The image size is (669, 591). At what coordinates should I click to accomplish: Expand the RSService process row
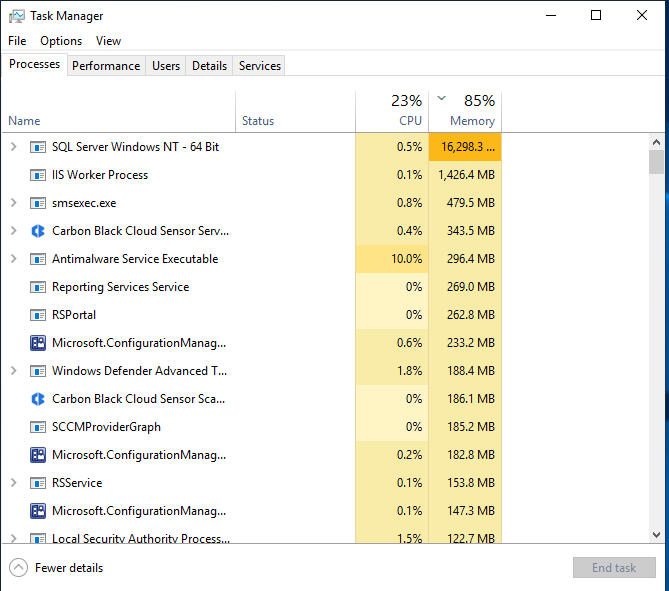click(14, 483)
